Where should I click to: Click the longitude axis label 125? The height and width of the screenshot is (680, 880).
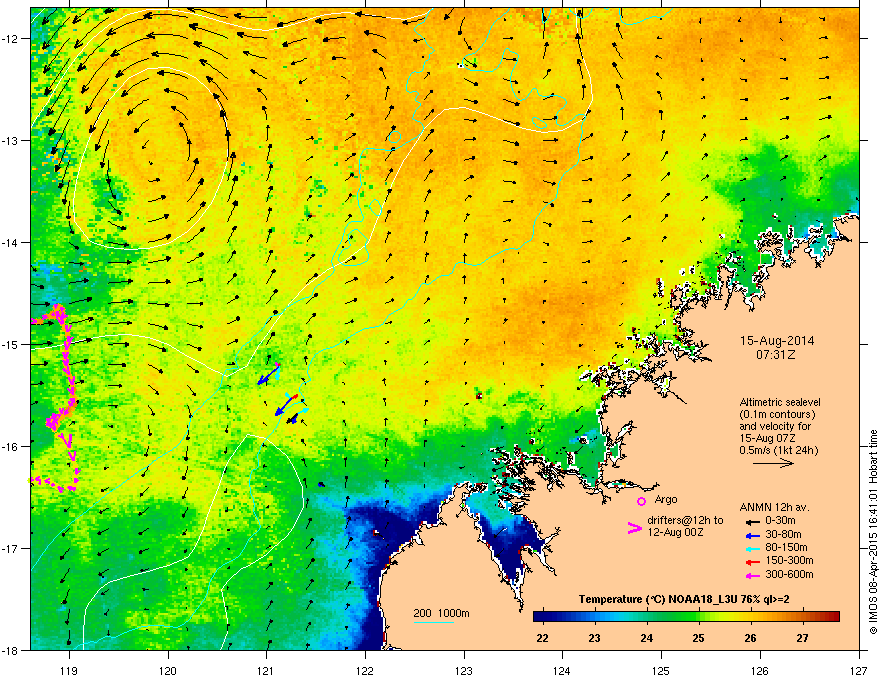[661, 670]
